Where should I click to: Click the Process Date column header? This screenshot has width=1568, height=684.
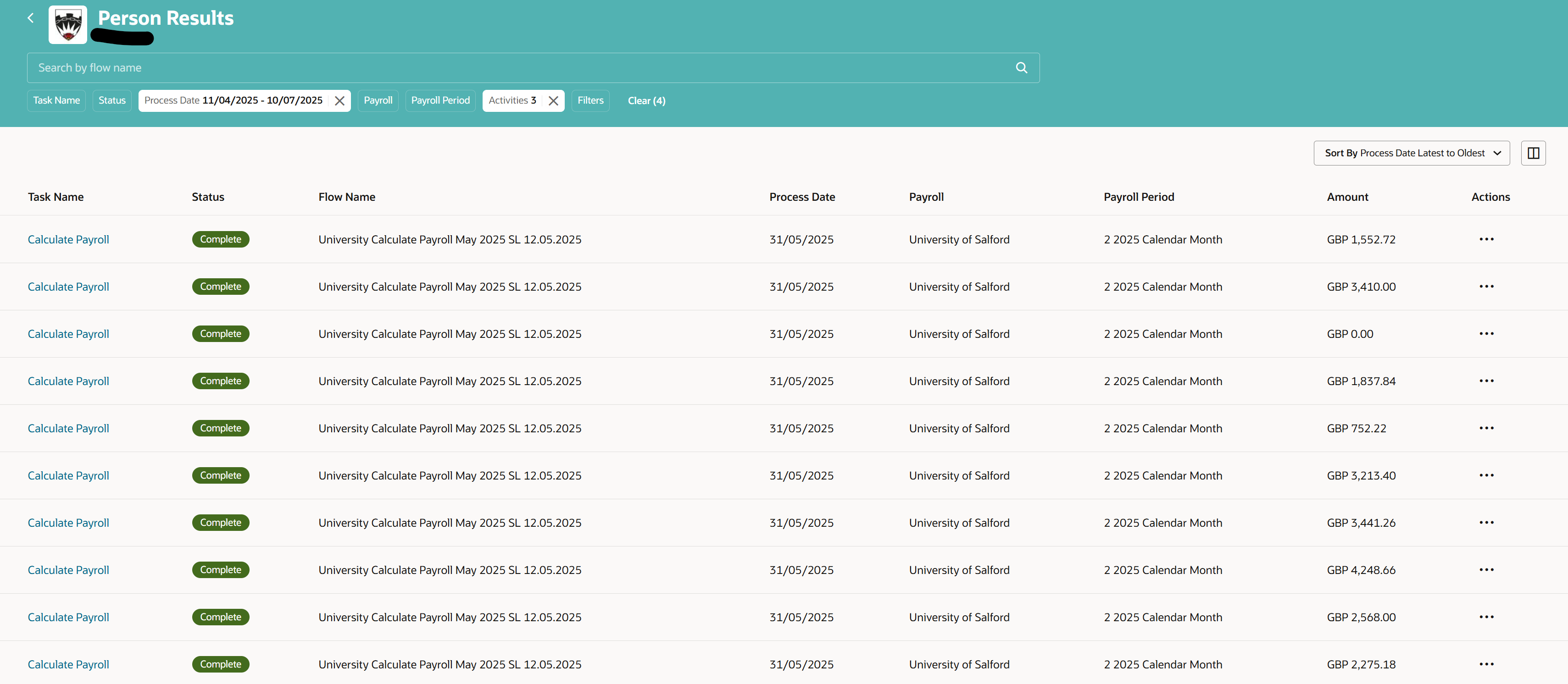click(801, 197)
